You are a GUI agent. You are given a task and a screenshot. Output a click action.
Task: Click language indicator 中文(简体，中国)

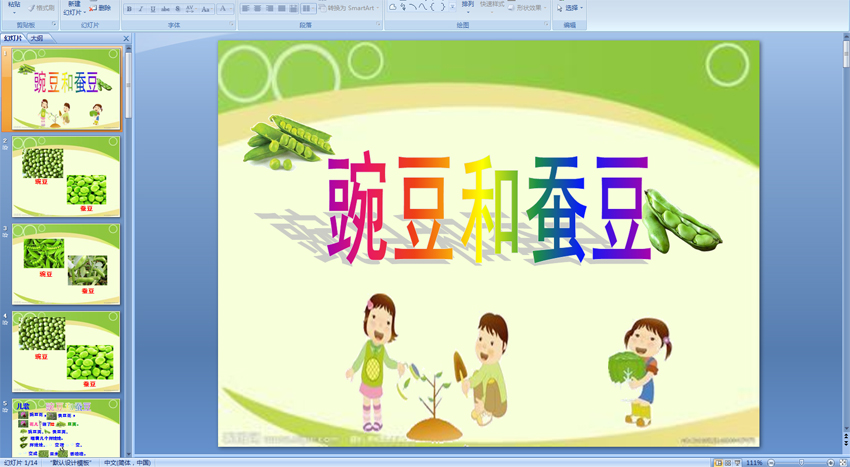tap(127, 463)
